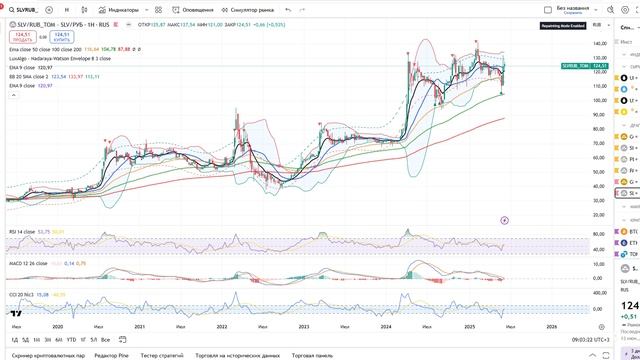
Task: Click the КУПИТЬ 124,51 buy button
Action: [x=62, y=37]
